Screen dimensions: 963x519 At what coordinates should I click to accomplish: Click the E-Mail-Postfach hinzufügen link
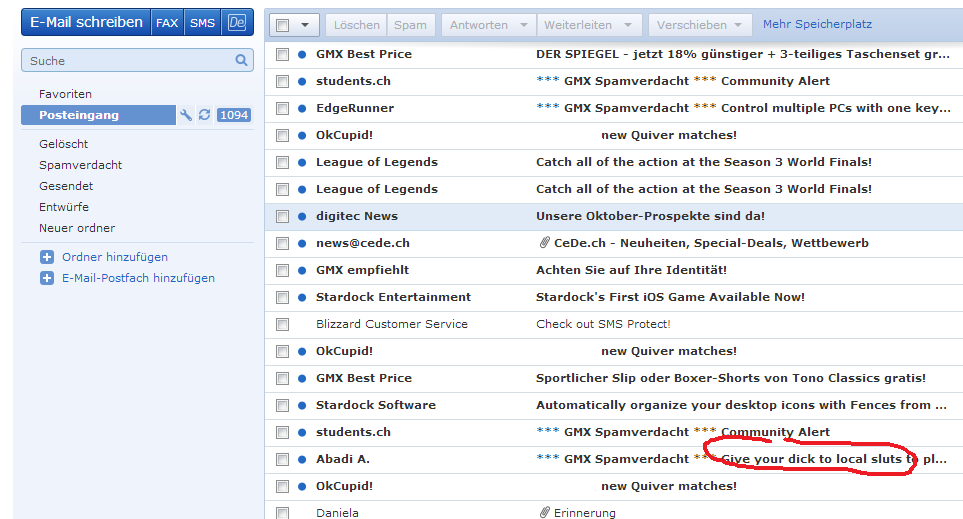click(x=138, y=278)
